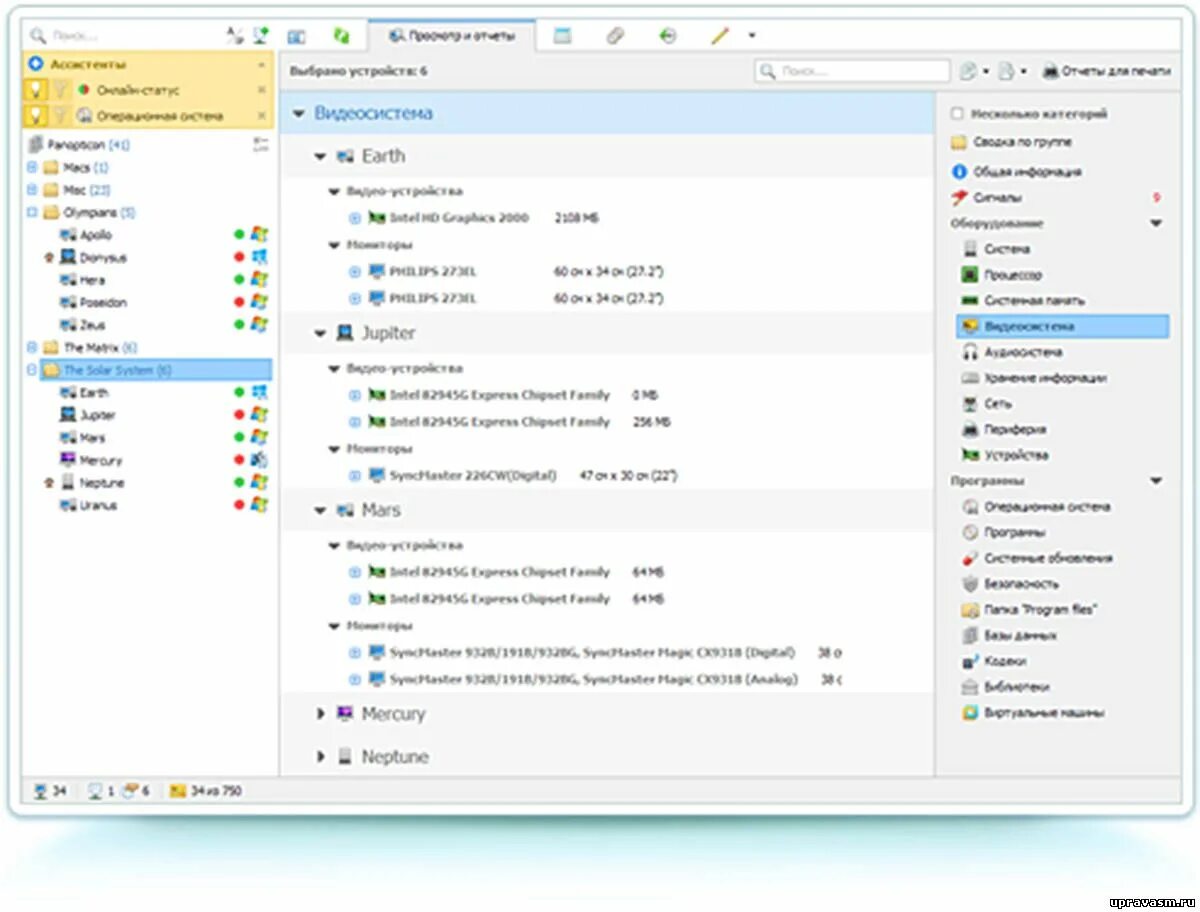Click the device search field in left panel

[125, 36]
